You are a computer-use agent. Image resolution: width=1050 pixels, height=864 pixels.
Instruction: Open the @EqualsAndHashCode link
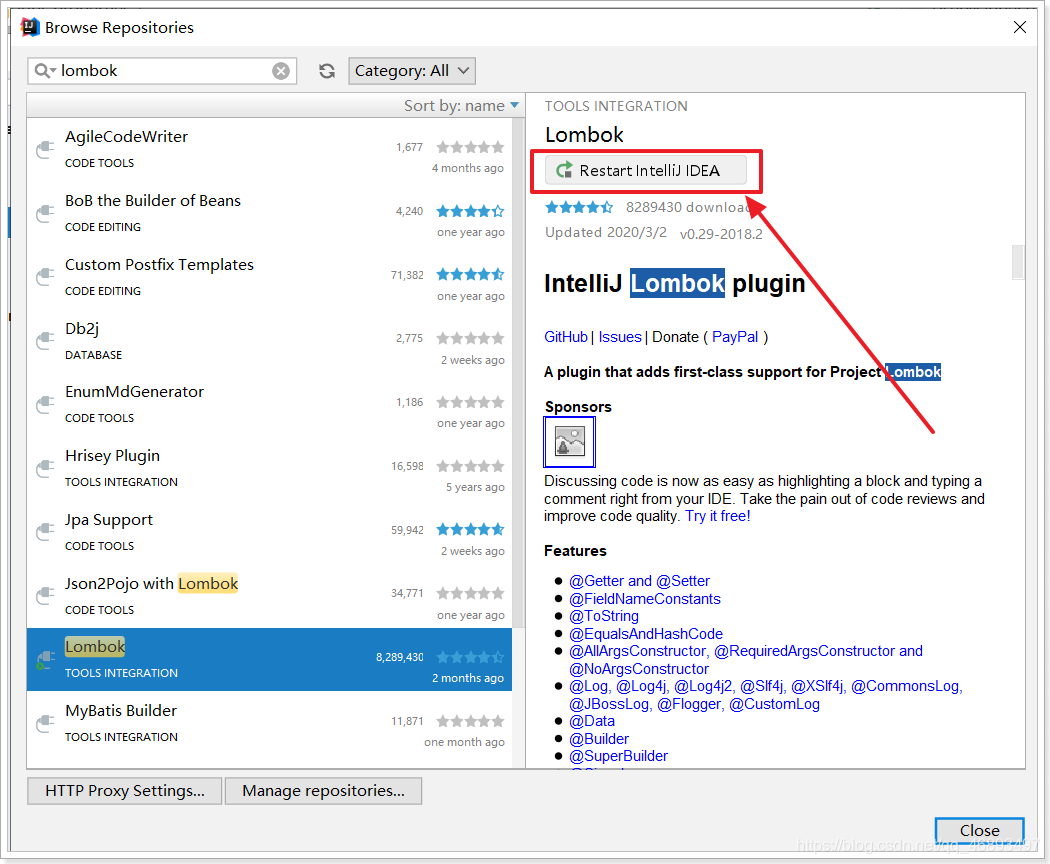pyautogui.click(x=646, y=634)
